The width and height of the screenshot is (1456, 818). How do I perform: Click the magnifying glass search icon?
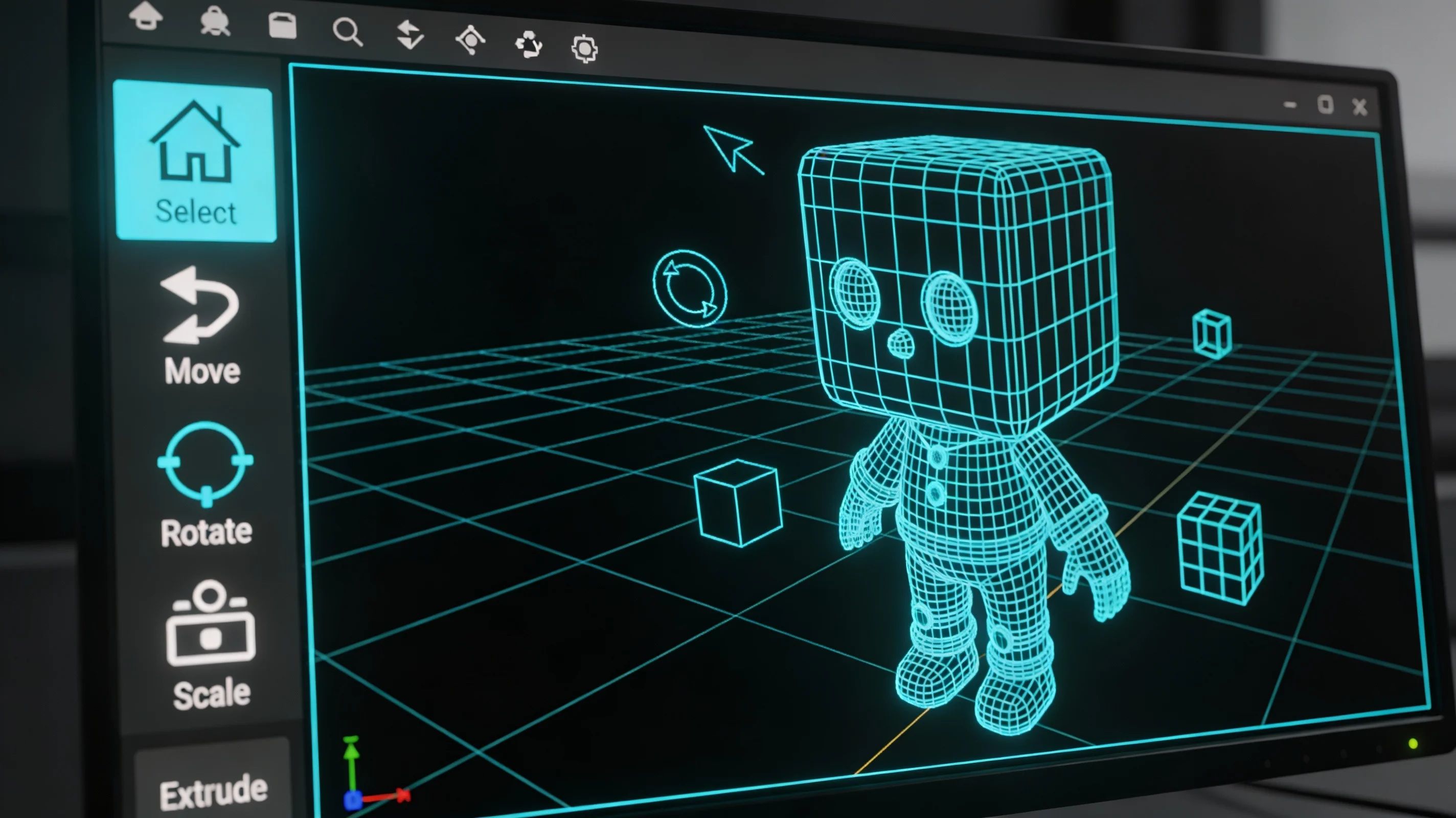pos(348,32)
